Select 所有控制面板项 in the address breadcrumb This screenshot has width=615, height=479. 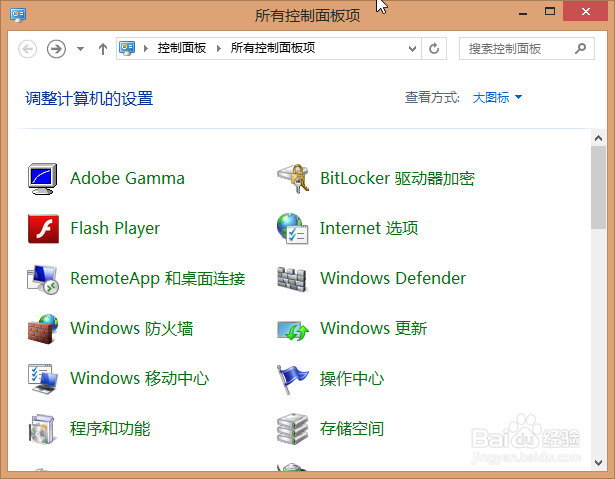[x=273, y=48]
